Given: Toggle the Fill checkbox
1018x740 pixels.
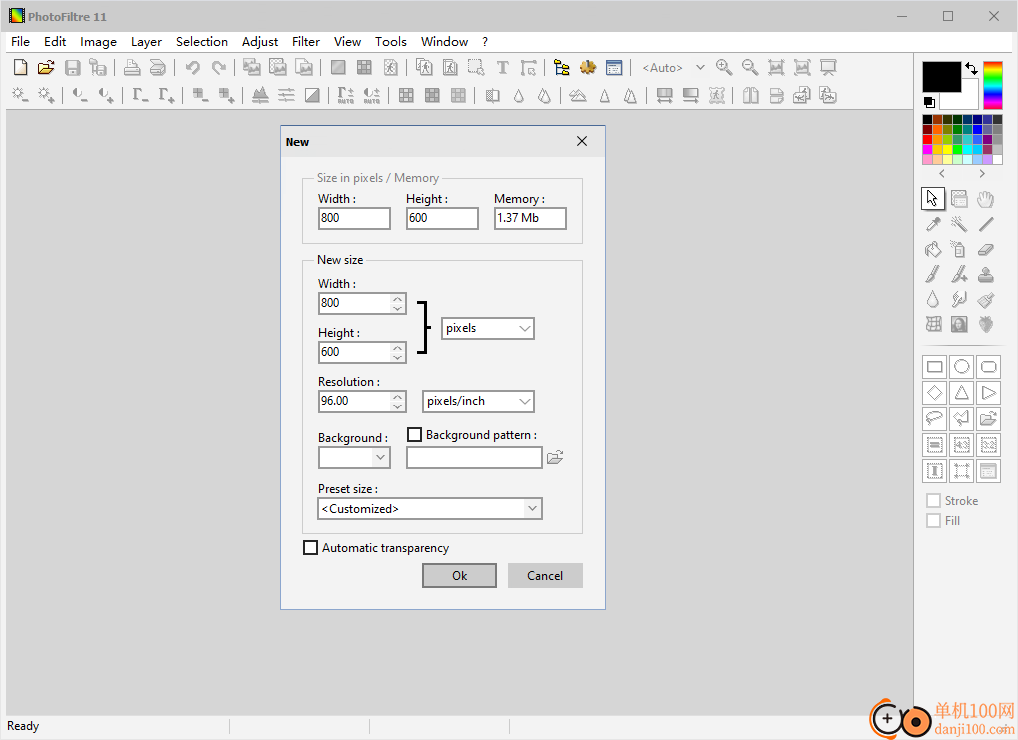Looking at the screenshot, I should point(934,521).
